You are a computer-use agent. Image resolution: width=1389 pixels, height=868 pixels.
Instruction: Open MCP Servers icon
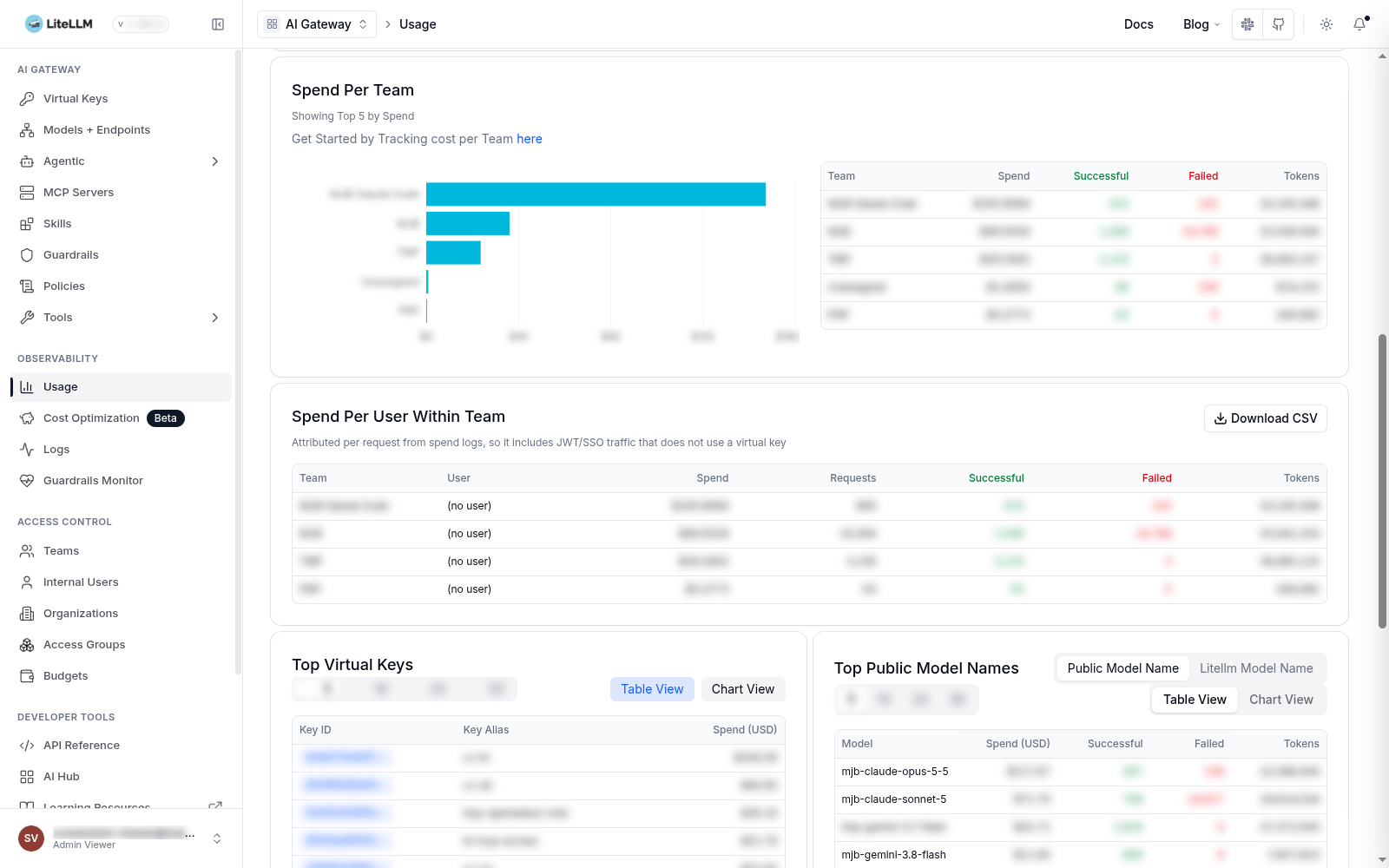pyautogui.click(x=27, y=193)
